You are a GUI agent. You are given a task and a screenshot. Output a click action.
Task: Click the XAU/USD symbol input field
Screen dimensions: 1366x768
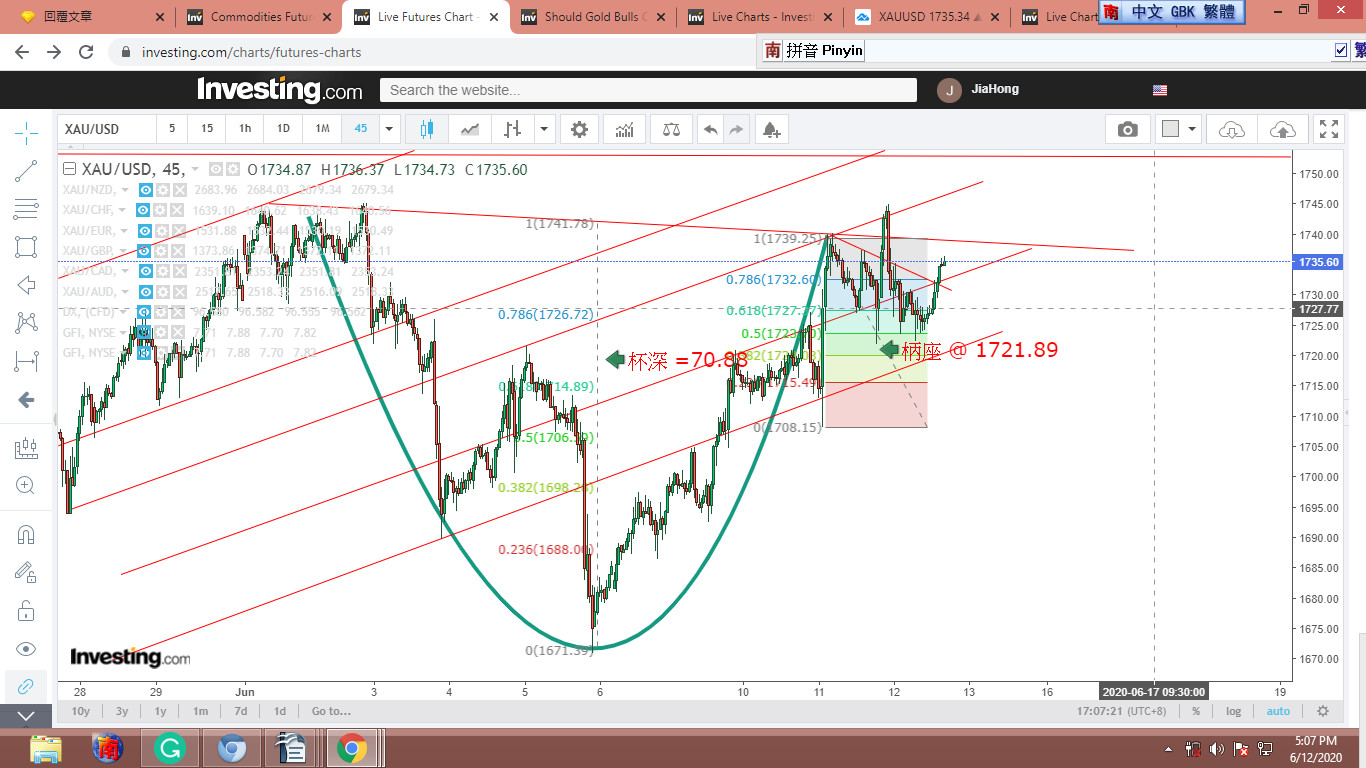coord(107,129)
